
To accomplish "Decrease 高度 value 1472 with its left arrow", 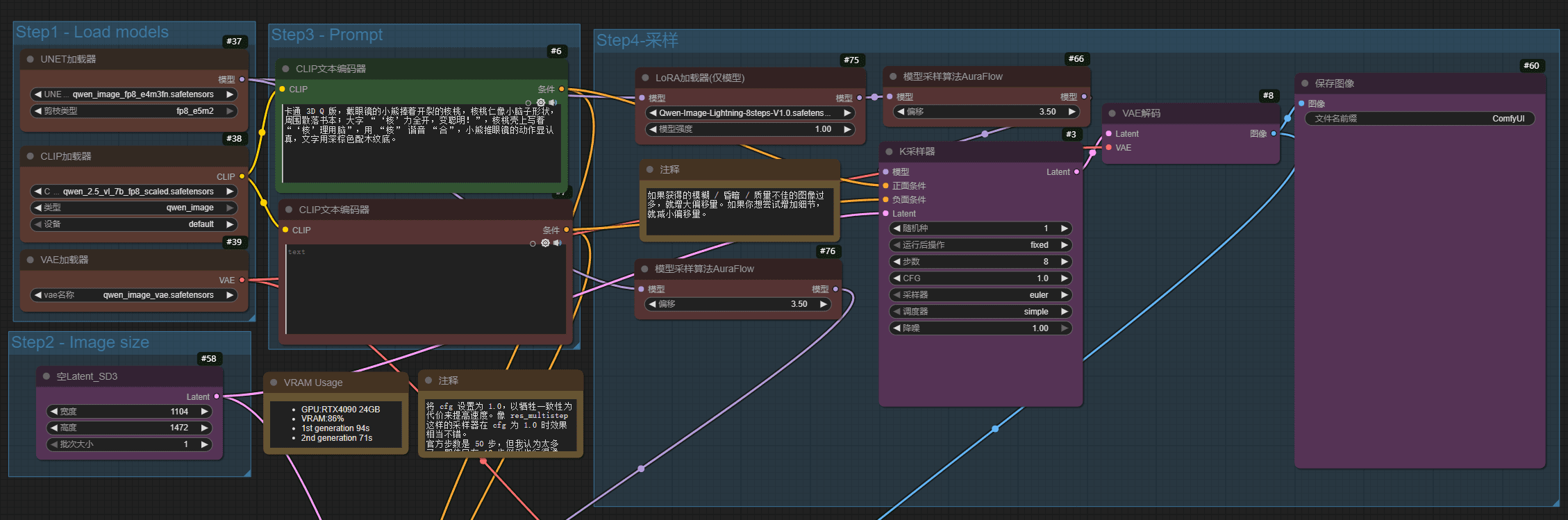I will (53, 428).
